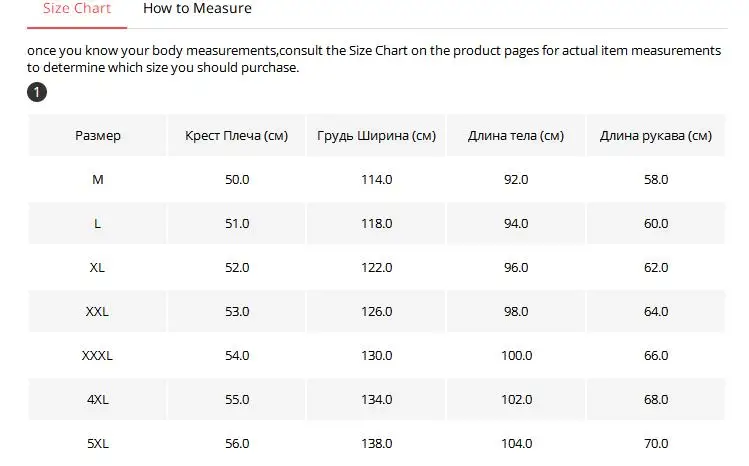Select the Размер column header
This screenshot has height=466, width=749.
pos(97,136)
